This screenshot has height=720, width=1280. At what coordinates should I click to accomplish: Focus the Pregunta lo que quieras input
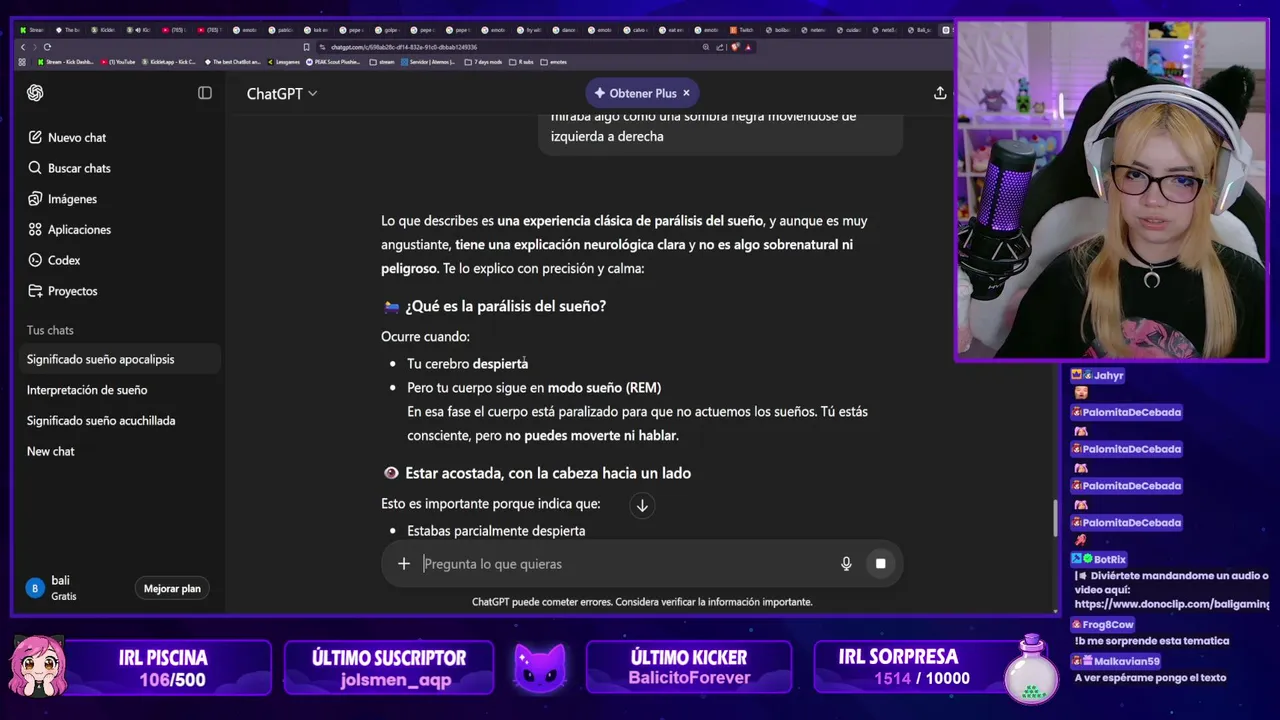(x=625, y=564)
